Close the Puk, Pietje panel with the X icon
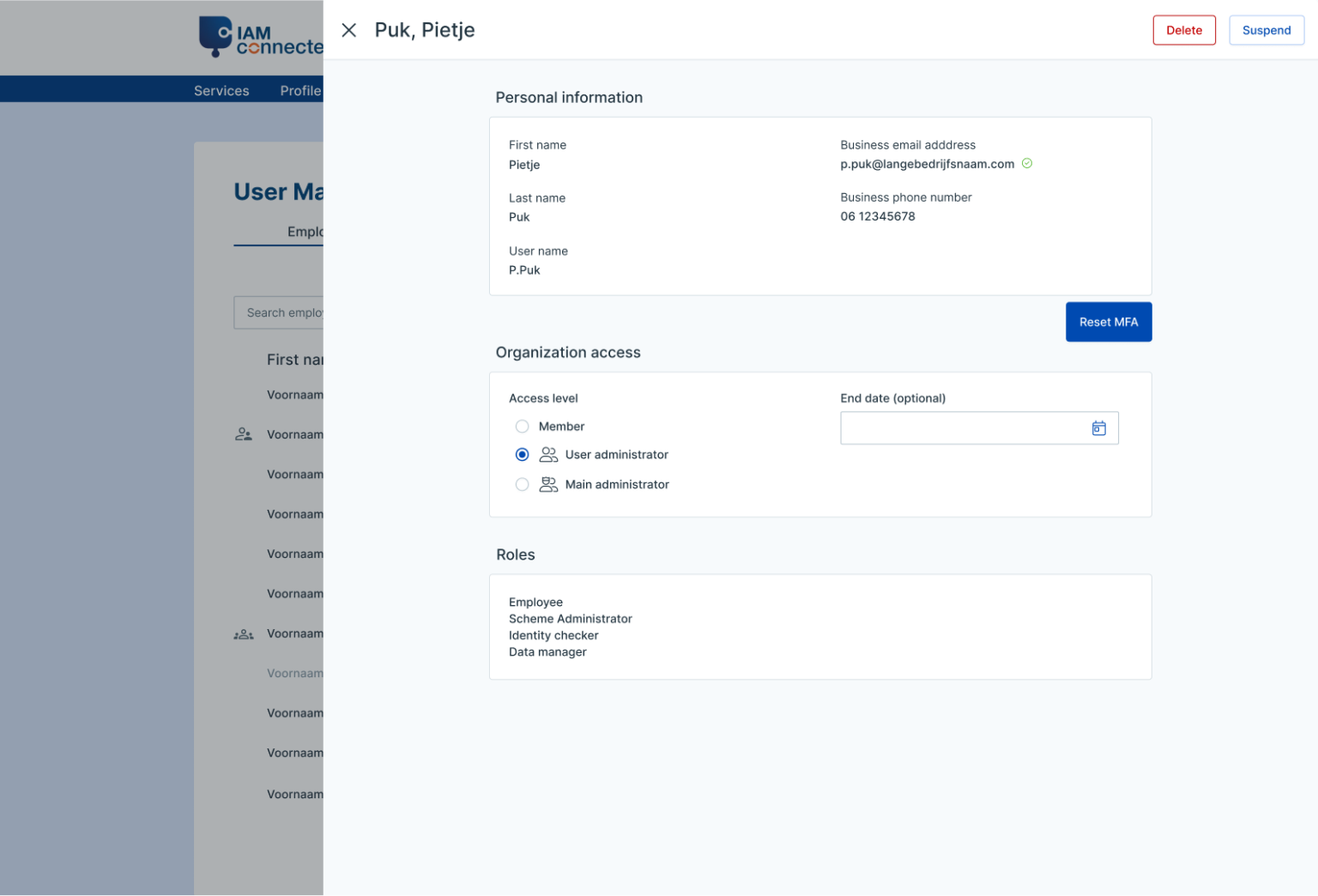Image resolution: width=1318 pixels, height=896 pixels. (x=348, y=30)
